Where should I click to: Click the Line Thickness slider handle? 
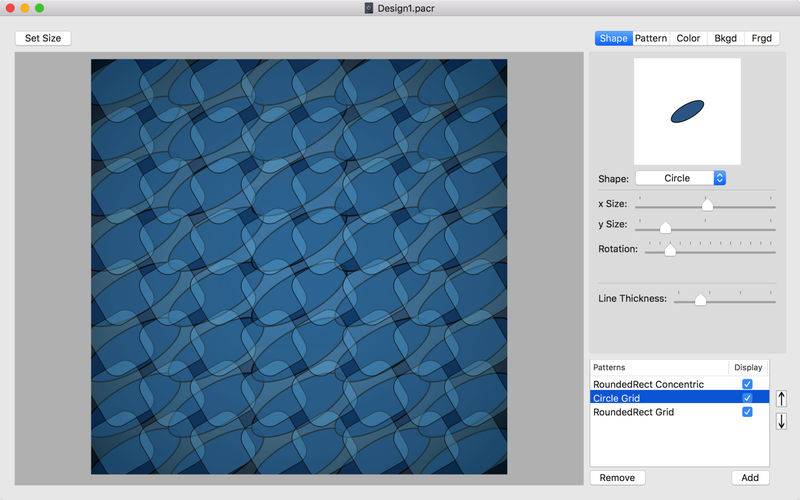click(701, 300)
